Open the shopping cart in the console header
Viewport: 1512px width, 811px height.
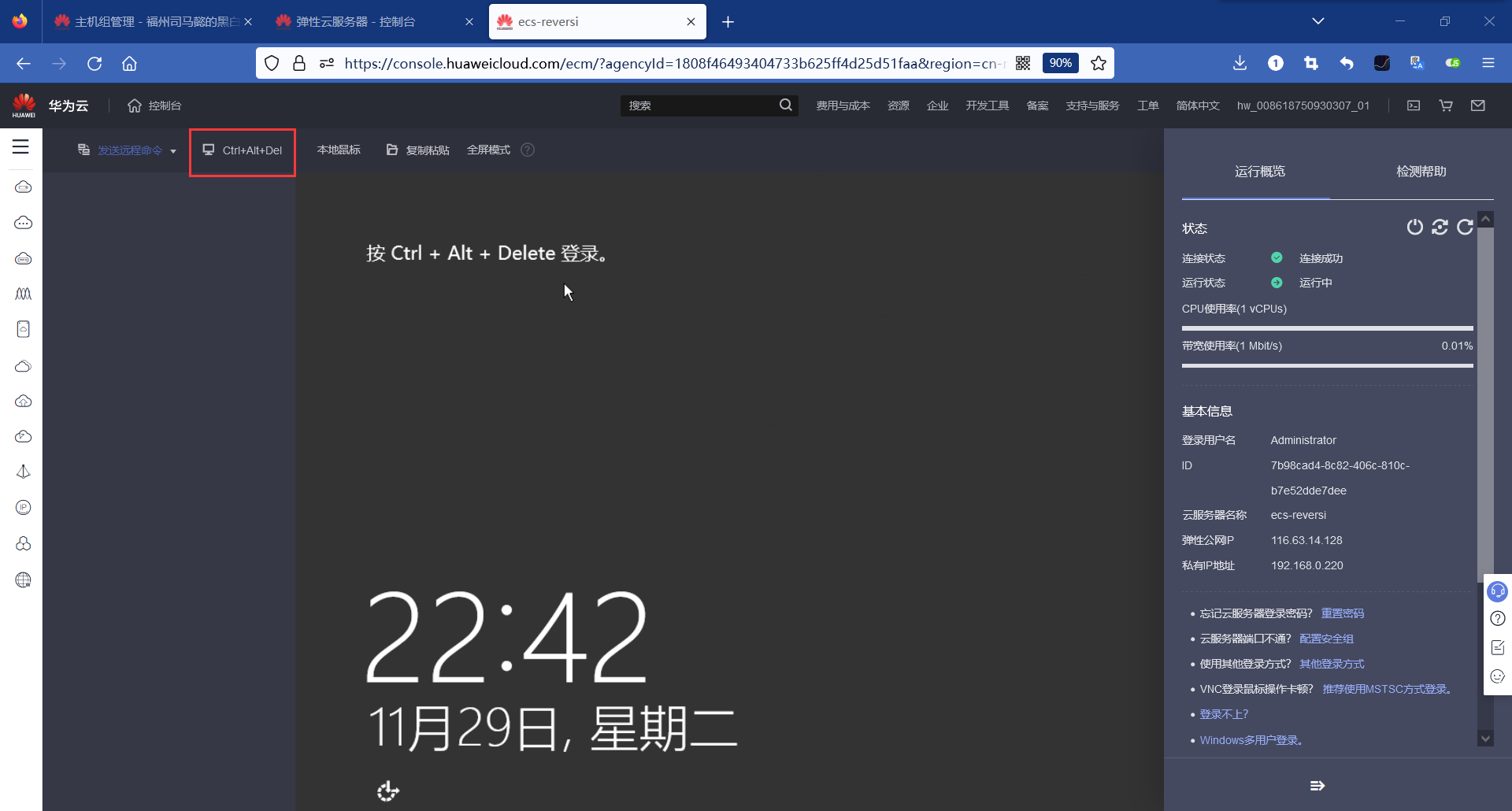pyautogui.click(x=1446, y=106)
